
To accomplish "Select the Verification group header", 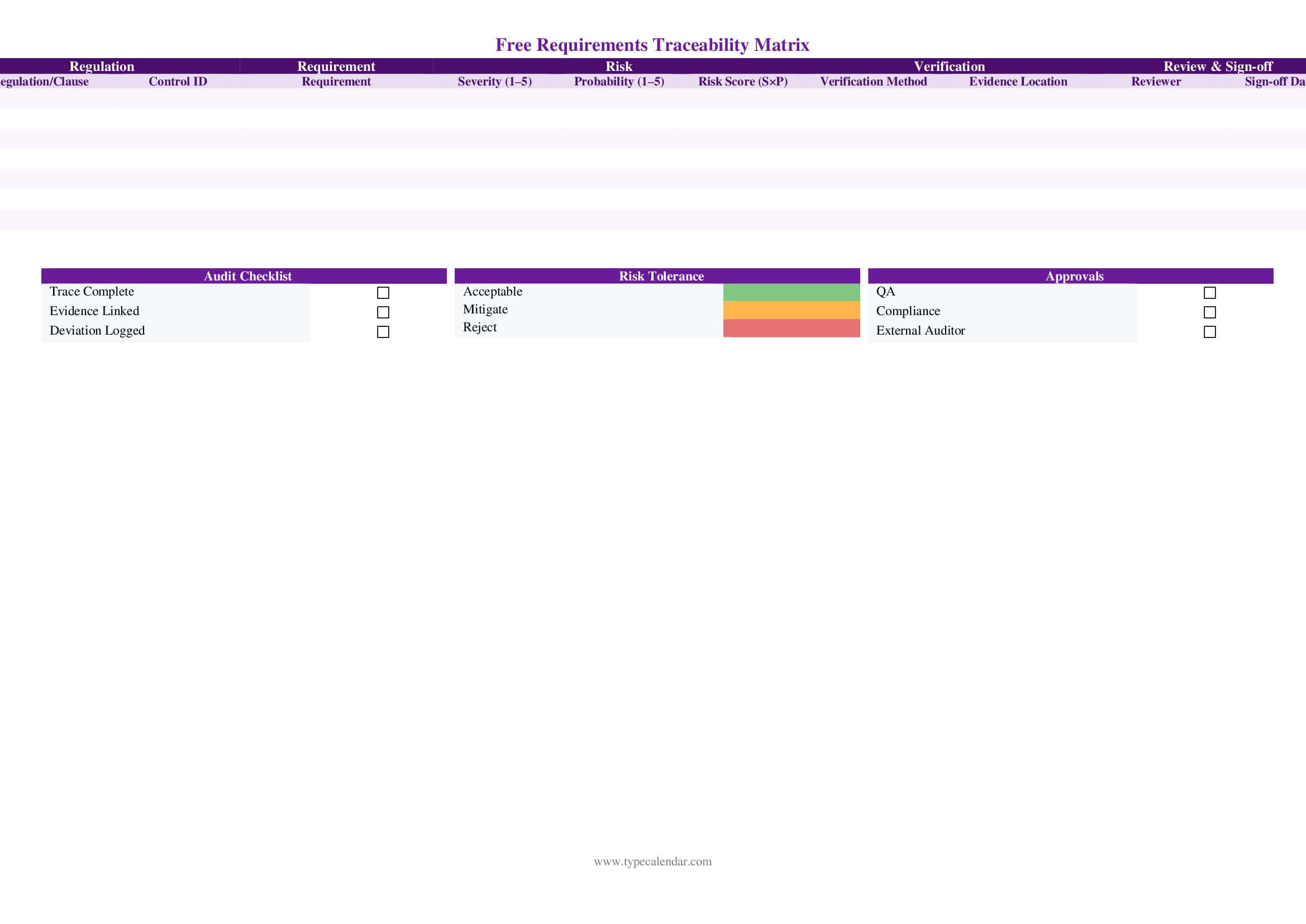I will click(x=950, y=66).
